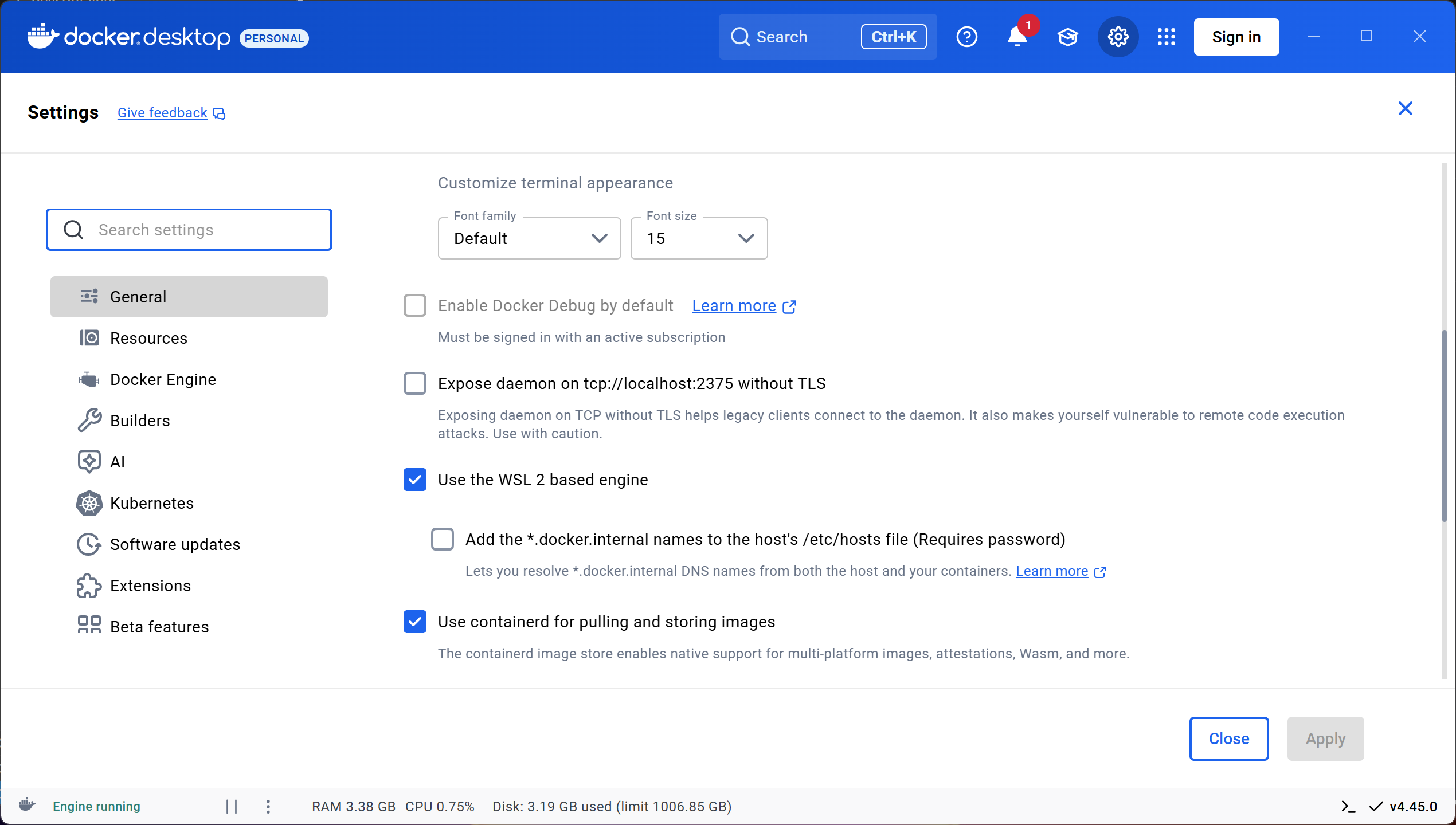Check Add *.docker.internal names to hosts file
This screenshot has height=825, width=1456.
point(443,539)
